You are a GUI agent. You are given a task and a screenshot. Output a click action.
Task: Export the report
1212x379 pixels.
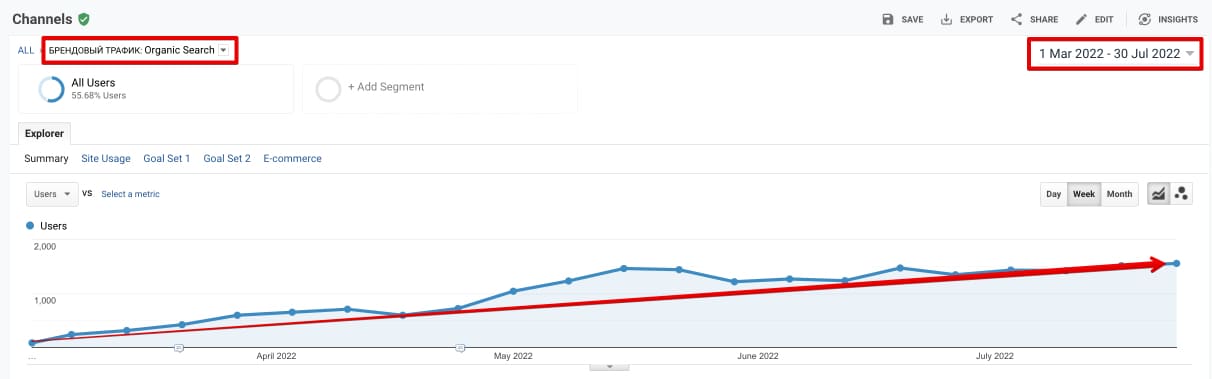click(966, 19)
